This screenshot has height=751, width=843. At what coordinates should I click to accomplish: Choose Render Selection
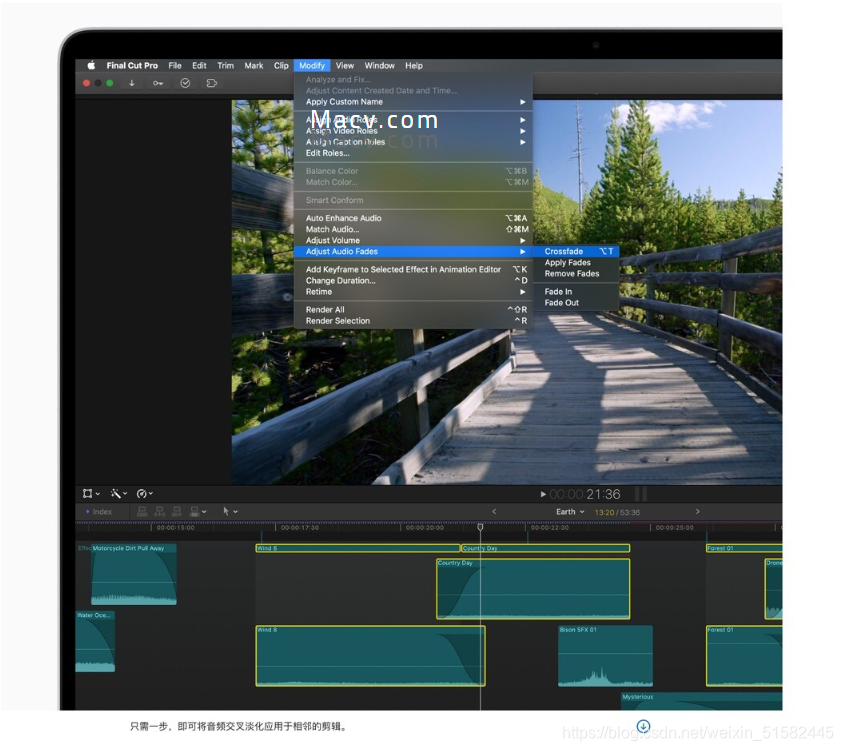[x=413, y=321]
